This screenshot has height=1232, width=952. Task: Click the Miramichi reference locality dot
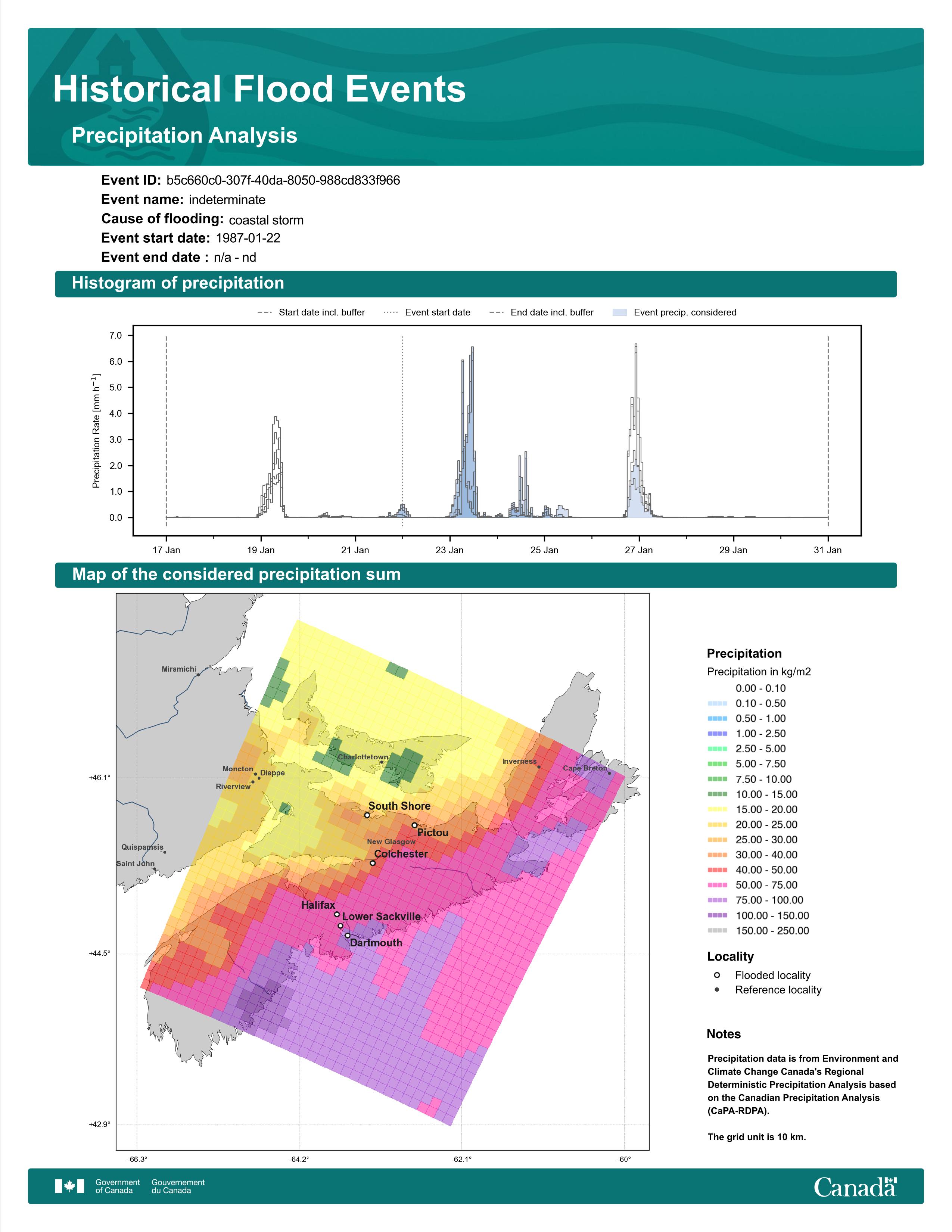(198, 675)
